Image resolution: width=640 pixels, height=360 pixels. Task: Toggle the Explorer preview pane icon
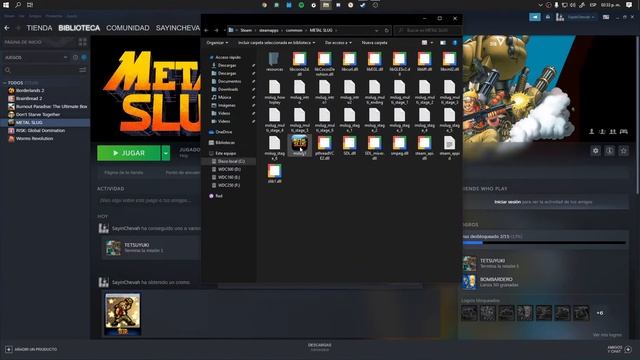443,43
